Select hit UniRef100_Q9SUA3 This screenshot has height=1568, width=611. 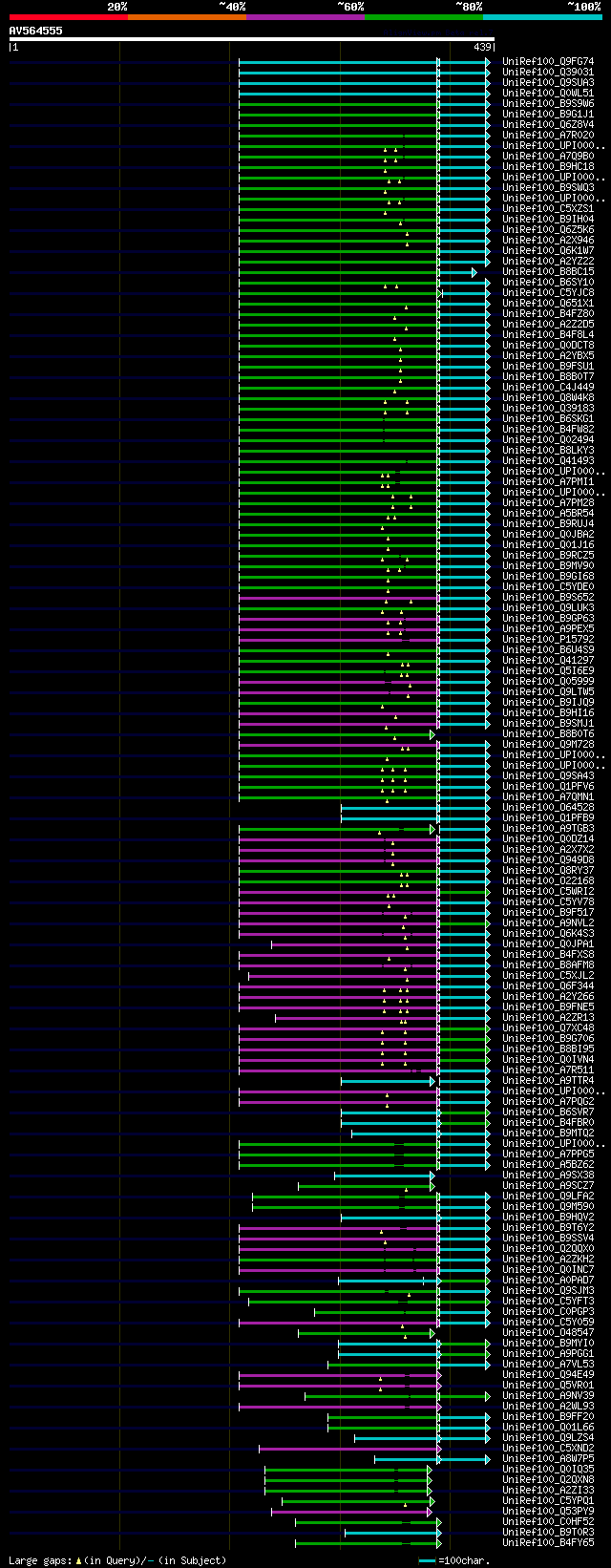tap(548, 83)
